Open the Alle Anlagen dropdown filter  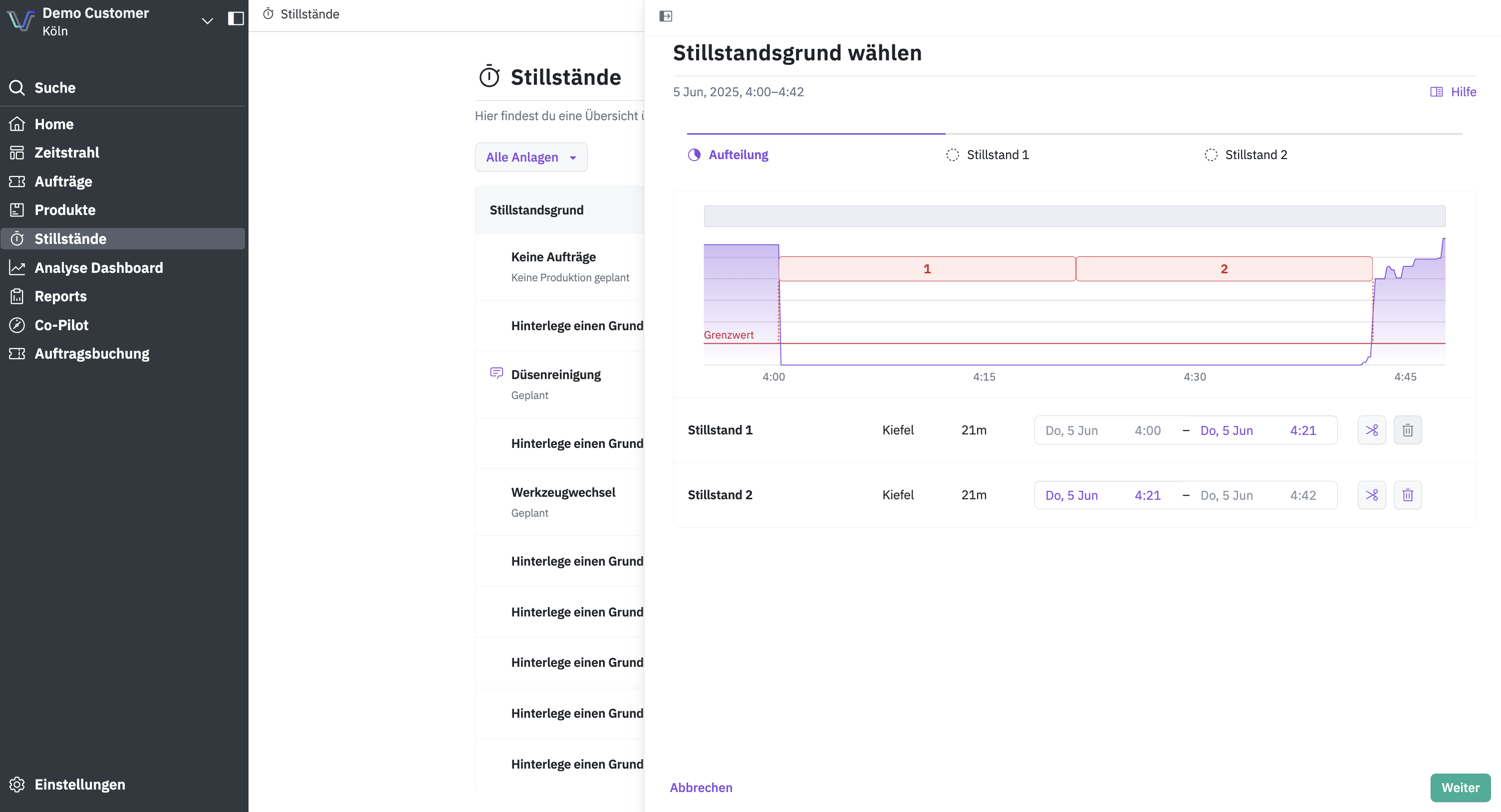click(x=531, y=157)
